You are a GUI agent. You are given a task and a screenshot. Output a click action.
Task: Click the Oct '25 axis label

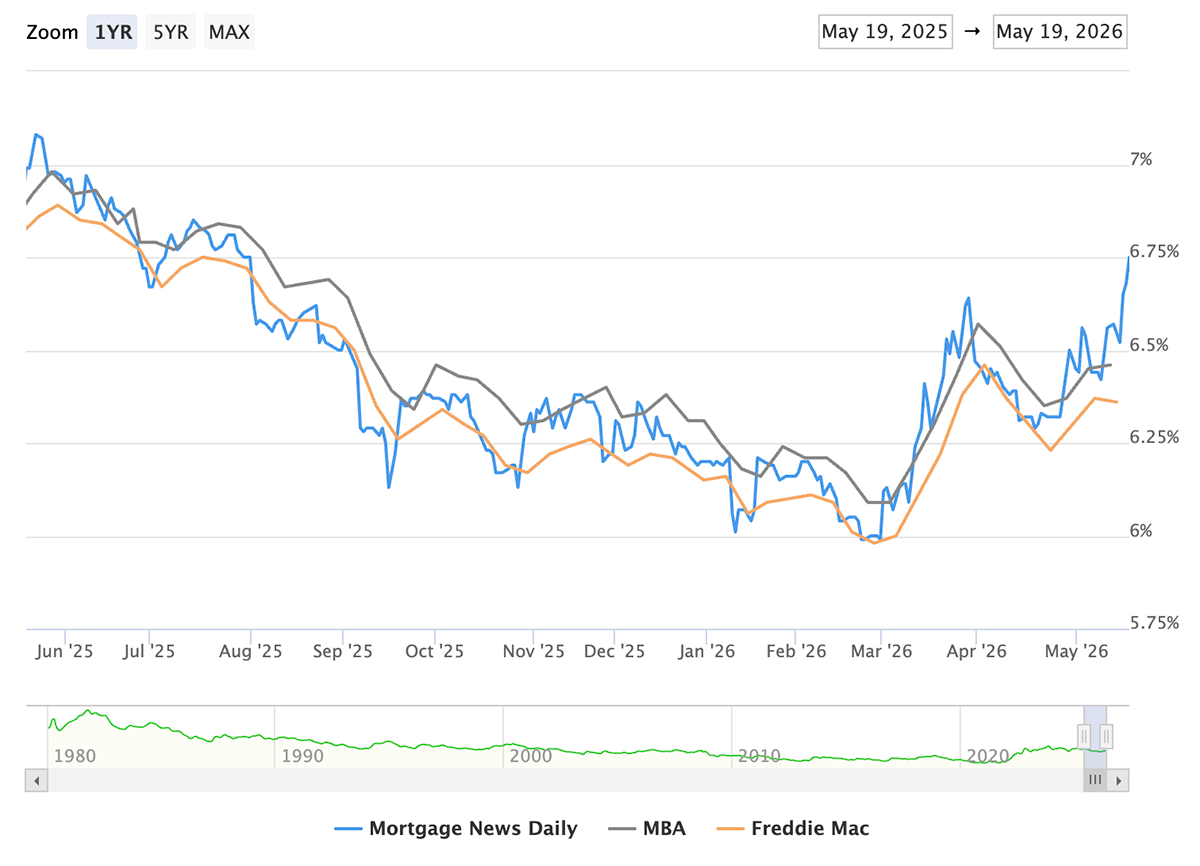[435, 651]
